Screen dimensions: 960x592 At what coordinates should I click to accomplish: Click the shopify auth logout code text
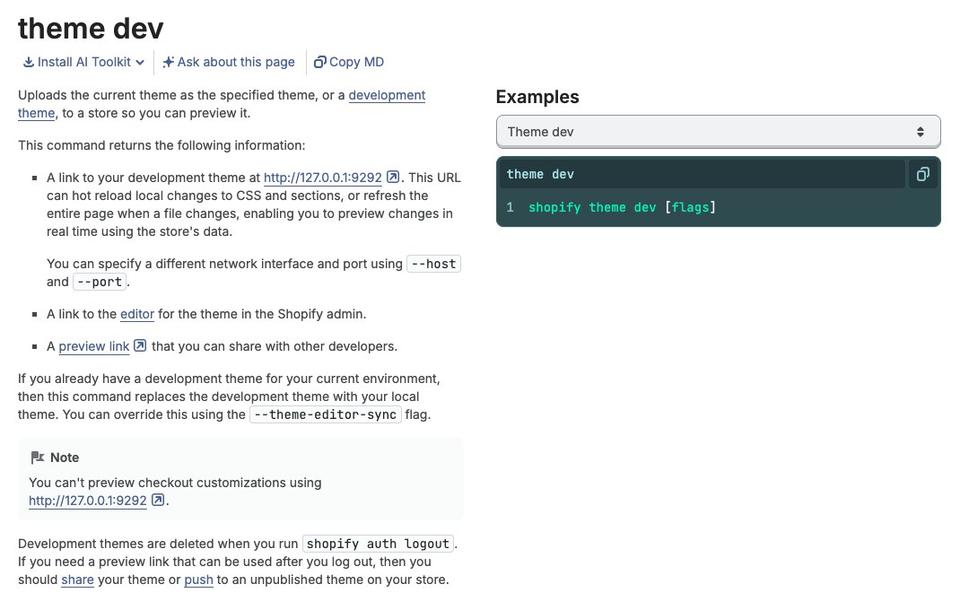click(378, 544)
